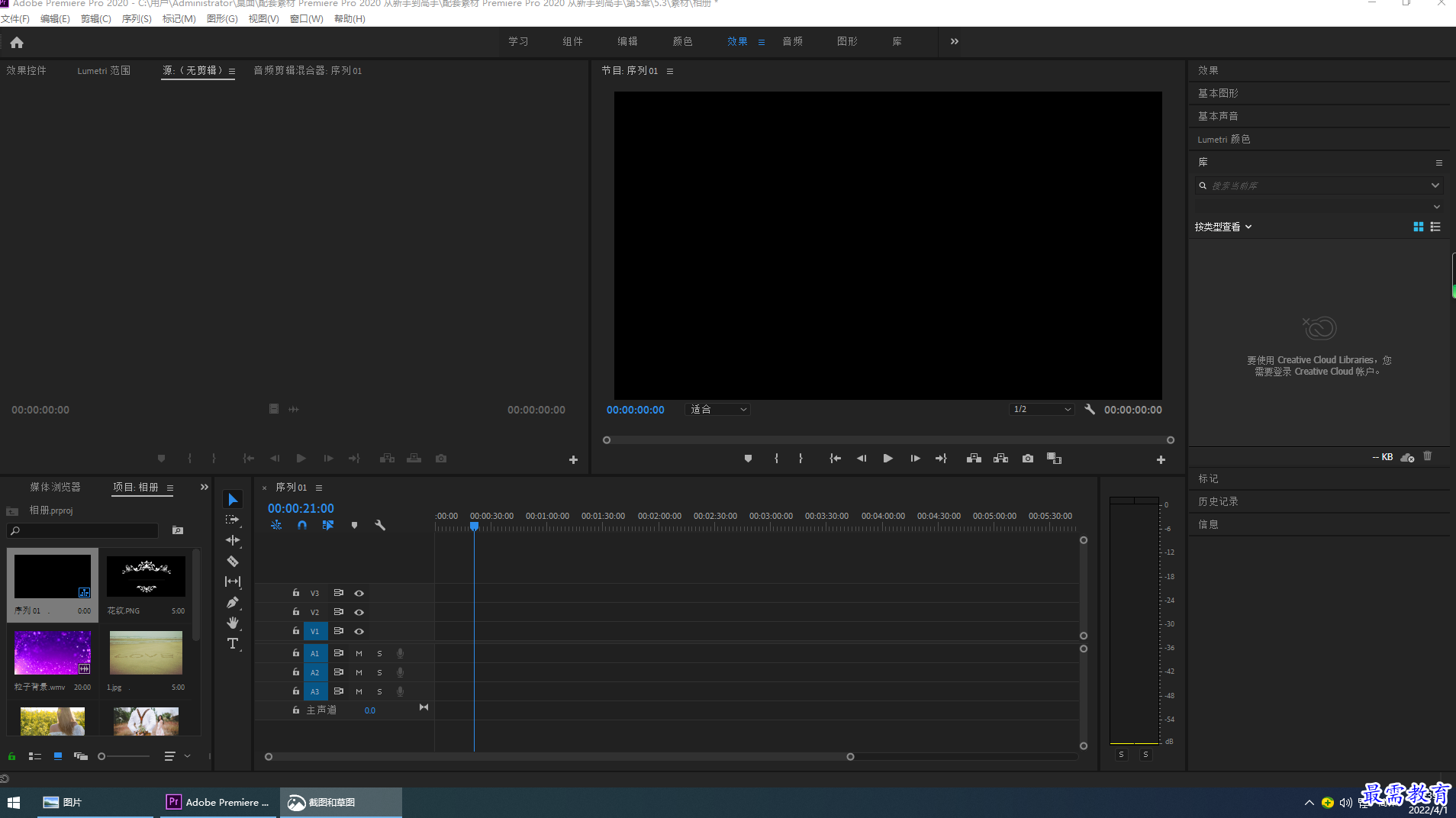Image resolution: width=1456 pixels, height=818 pixels.
Task: Add marker in Program monitor
Action: pos(748,459)
